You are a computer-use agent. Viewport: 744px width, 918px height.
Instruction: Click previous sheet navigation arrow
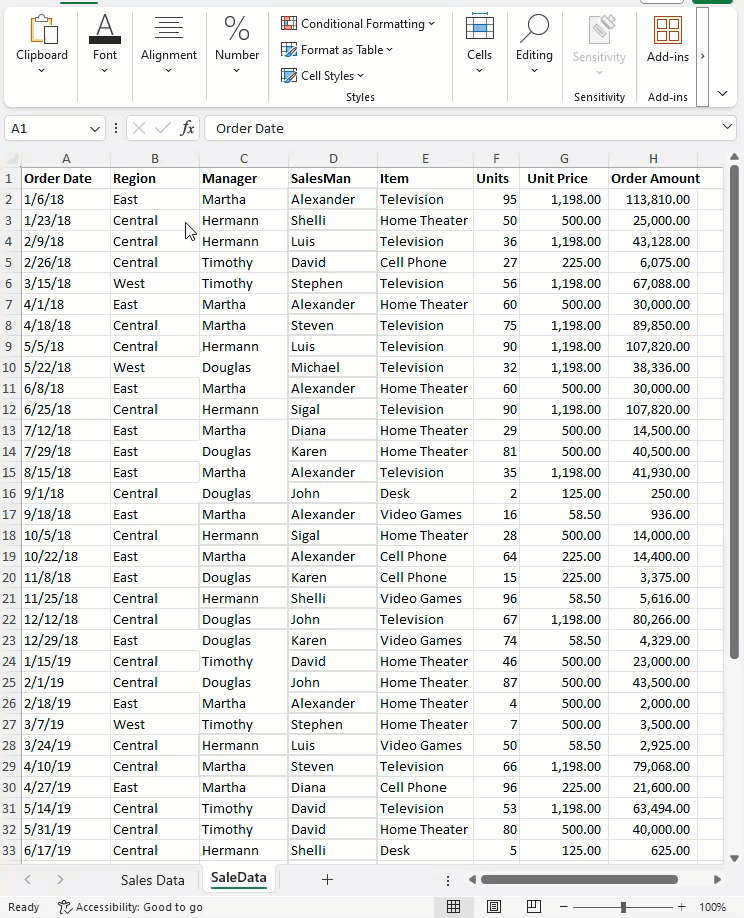click(x=28, y=879)
